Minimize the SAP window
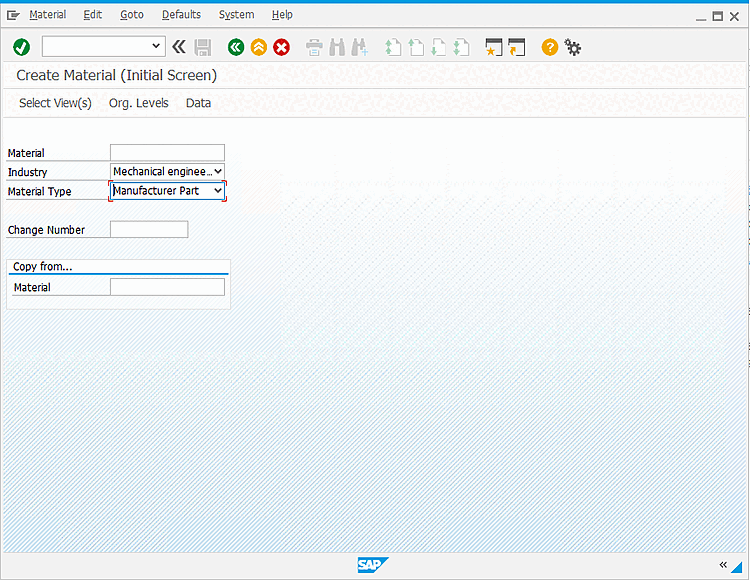This screenshot has height=580, width=750. (701, 17)
